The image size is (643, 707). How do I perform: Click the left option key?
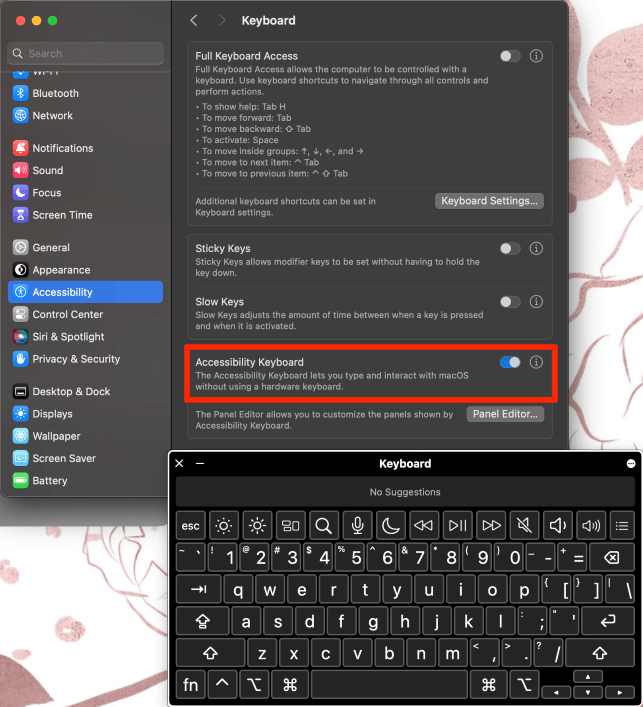coord(254,685)
